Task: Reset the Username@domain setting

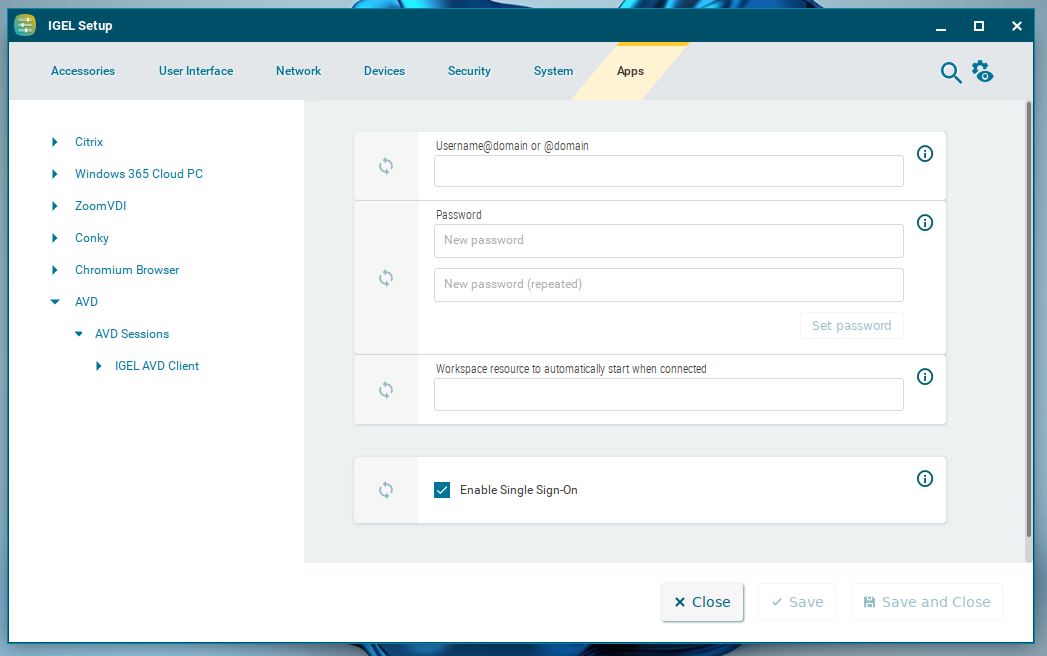Action: pyautogui.click(x=386, y=166)
